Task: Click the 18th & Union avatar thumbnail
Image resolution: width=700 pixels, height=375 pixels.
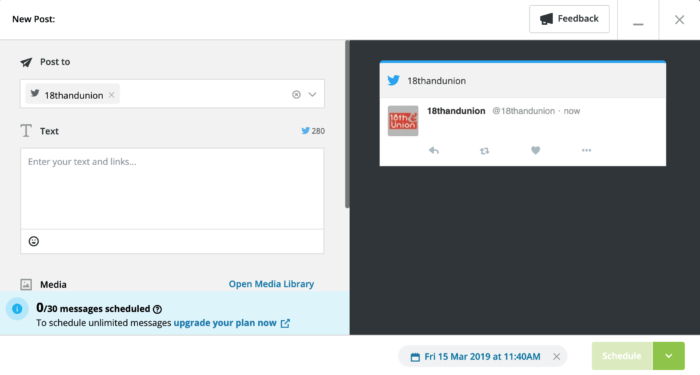Action: click(403, 121)
